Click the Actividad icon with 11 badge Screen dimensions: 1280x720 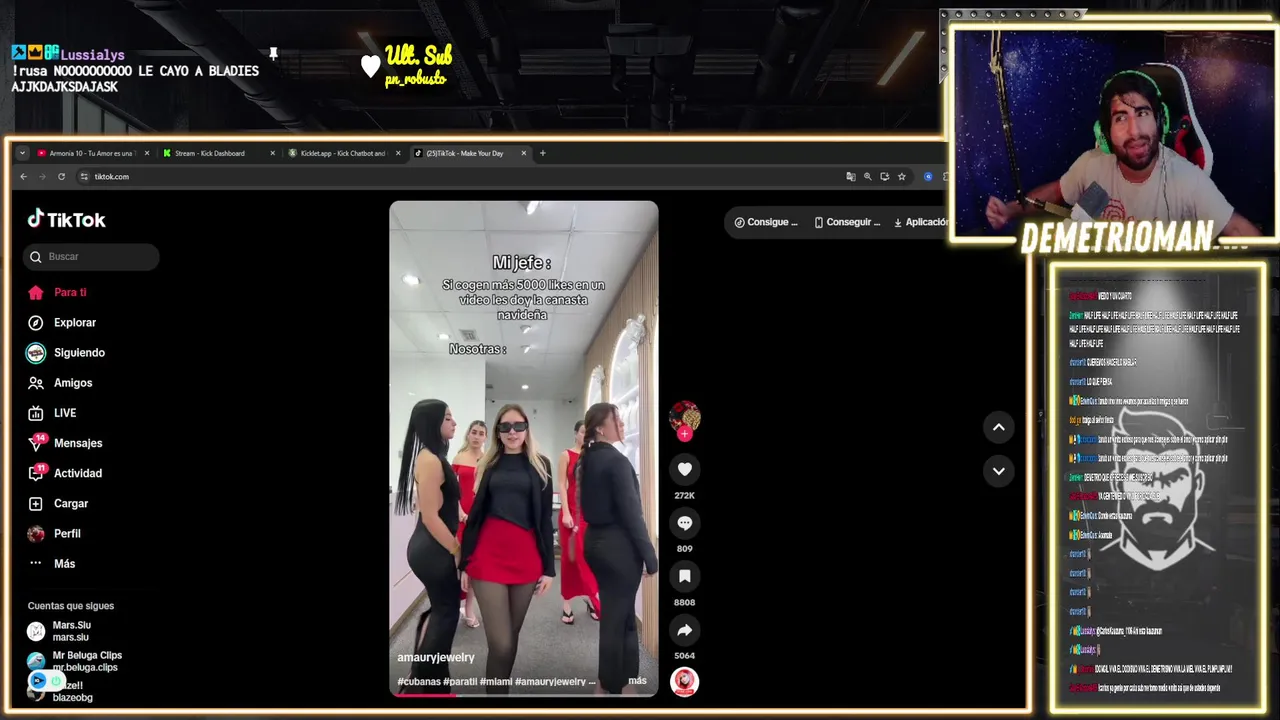tap(37, 472)
